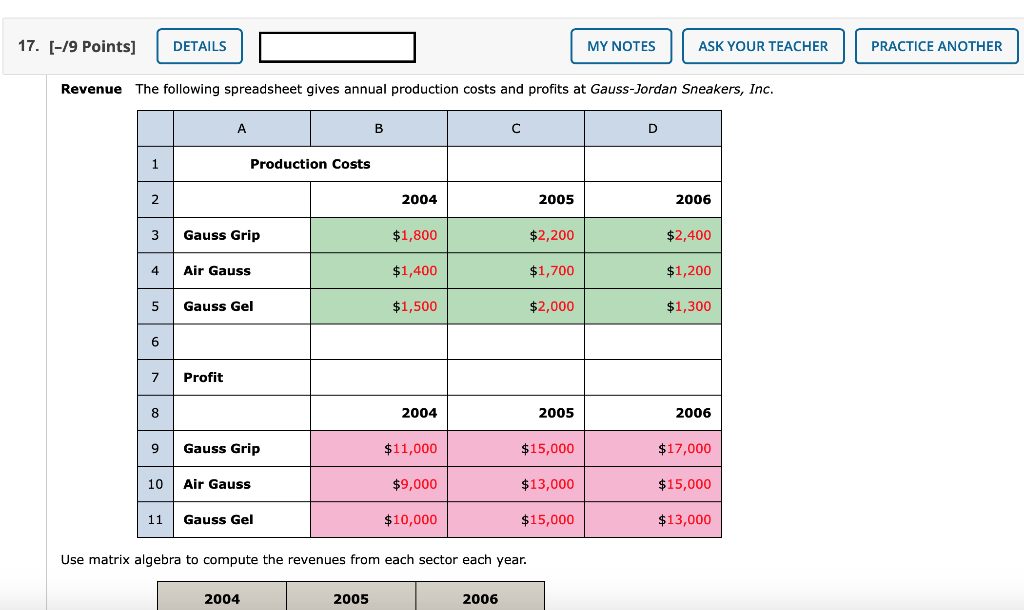Click the $1,700 production cost cell

click(516, 270)
